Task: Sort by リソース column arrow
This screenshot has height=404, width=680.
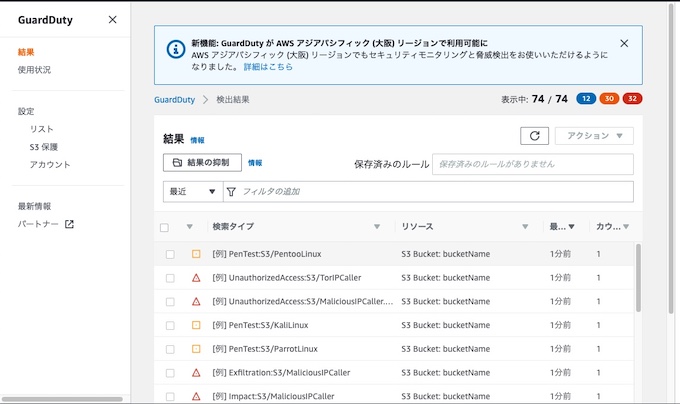Action: click(525, 227)
